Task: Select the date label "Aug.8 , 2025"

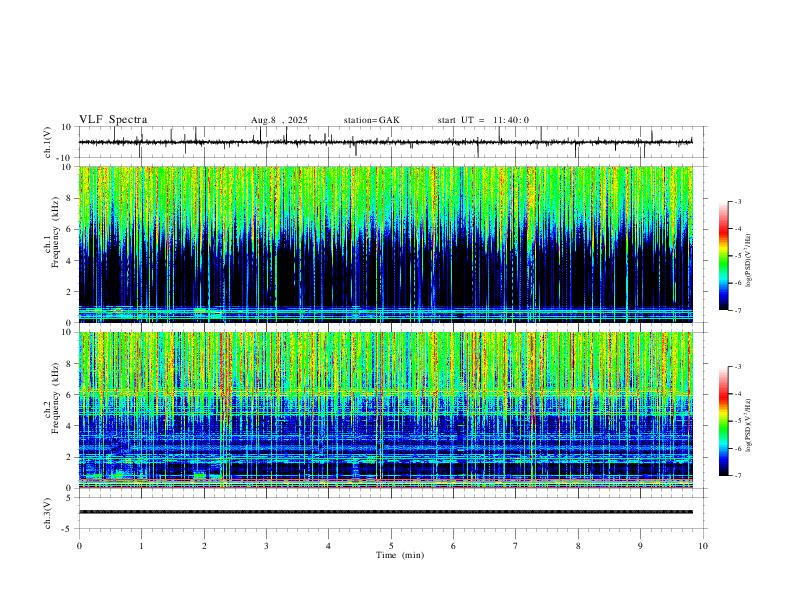Action: coord(279,120)
